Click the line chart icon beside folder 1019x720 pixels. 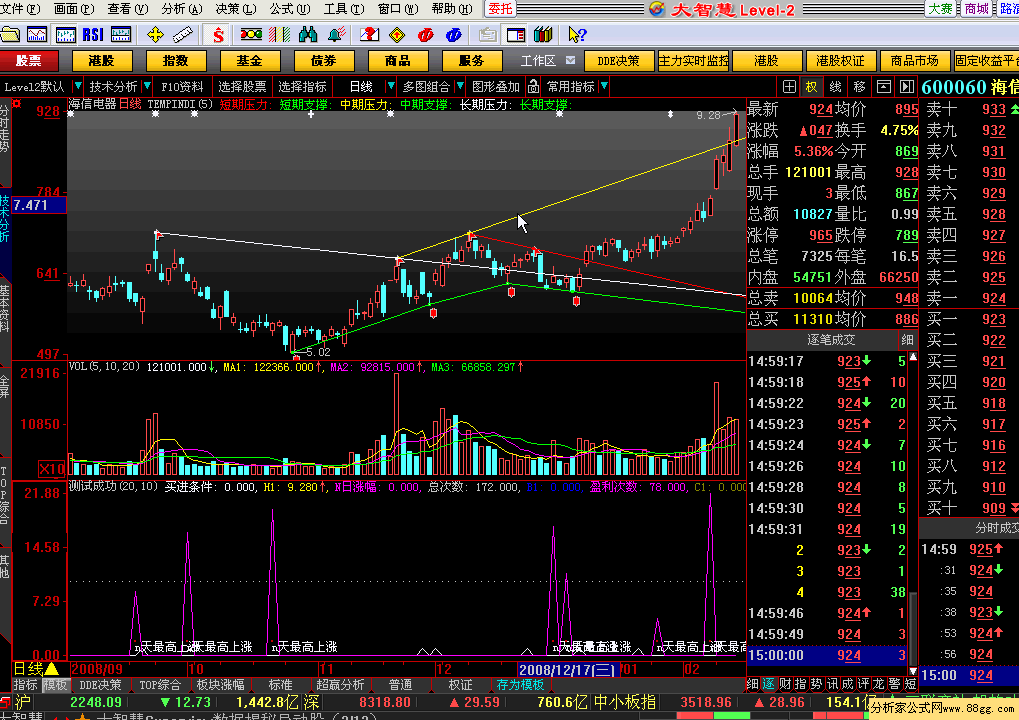point(36,34)
